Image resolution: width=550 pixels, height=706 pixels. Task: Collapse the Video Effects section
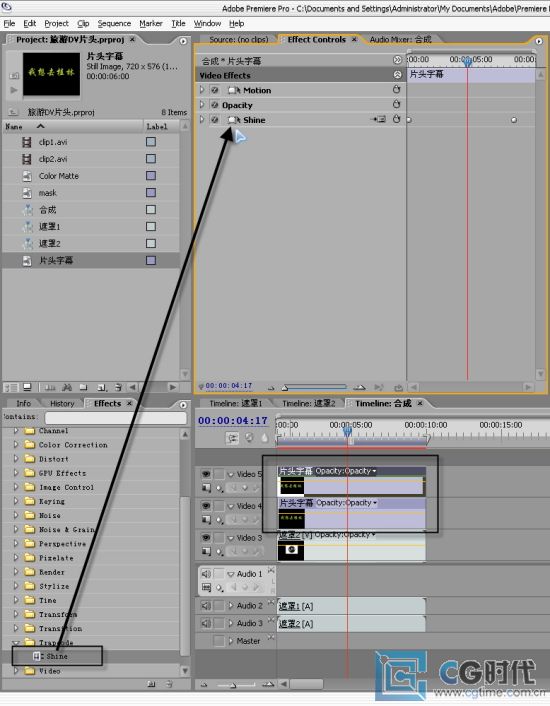point(397,75)
